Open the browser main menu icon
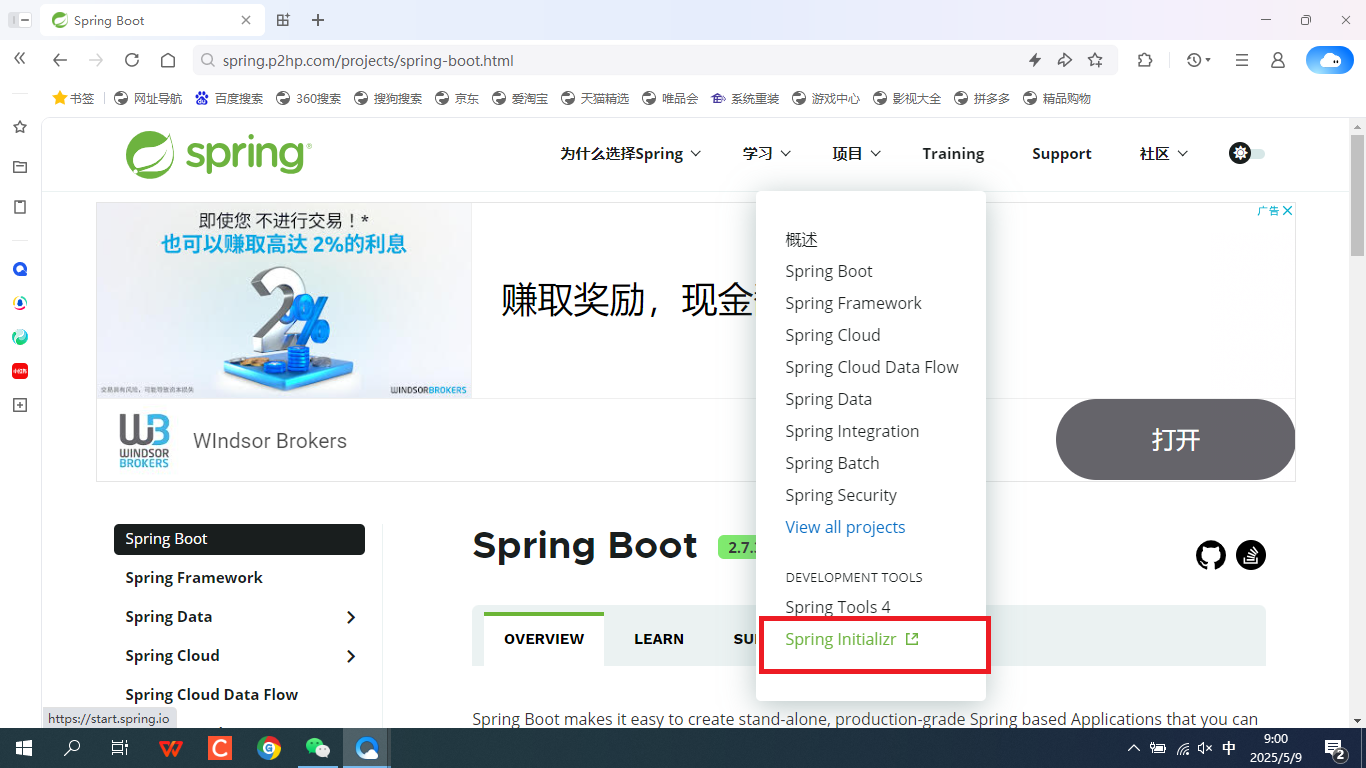This screenshot has height=768, width=1366. click(x=1241, y=60)
